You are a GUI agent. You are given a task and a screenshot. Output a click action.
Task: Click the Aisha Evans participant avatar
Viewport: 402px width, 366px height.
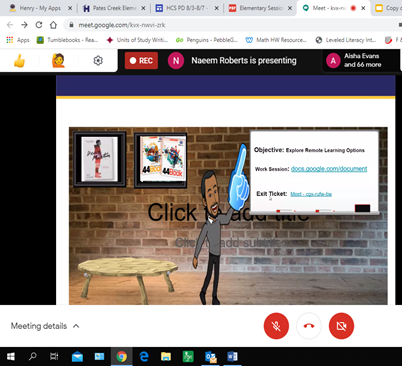333,61
